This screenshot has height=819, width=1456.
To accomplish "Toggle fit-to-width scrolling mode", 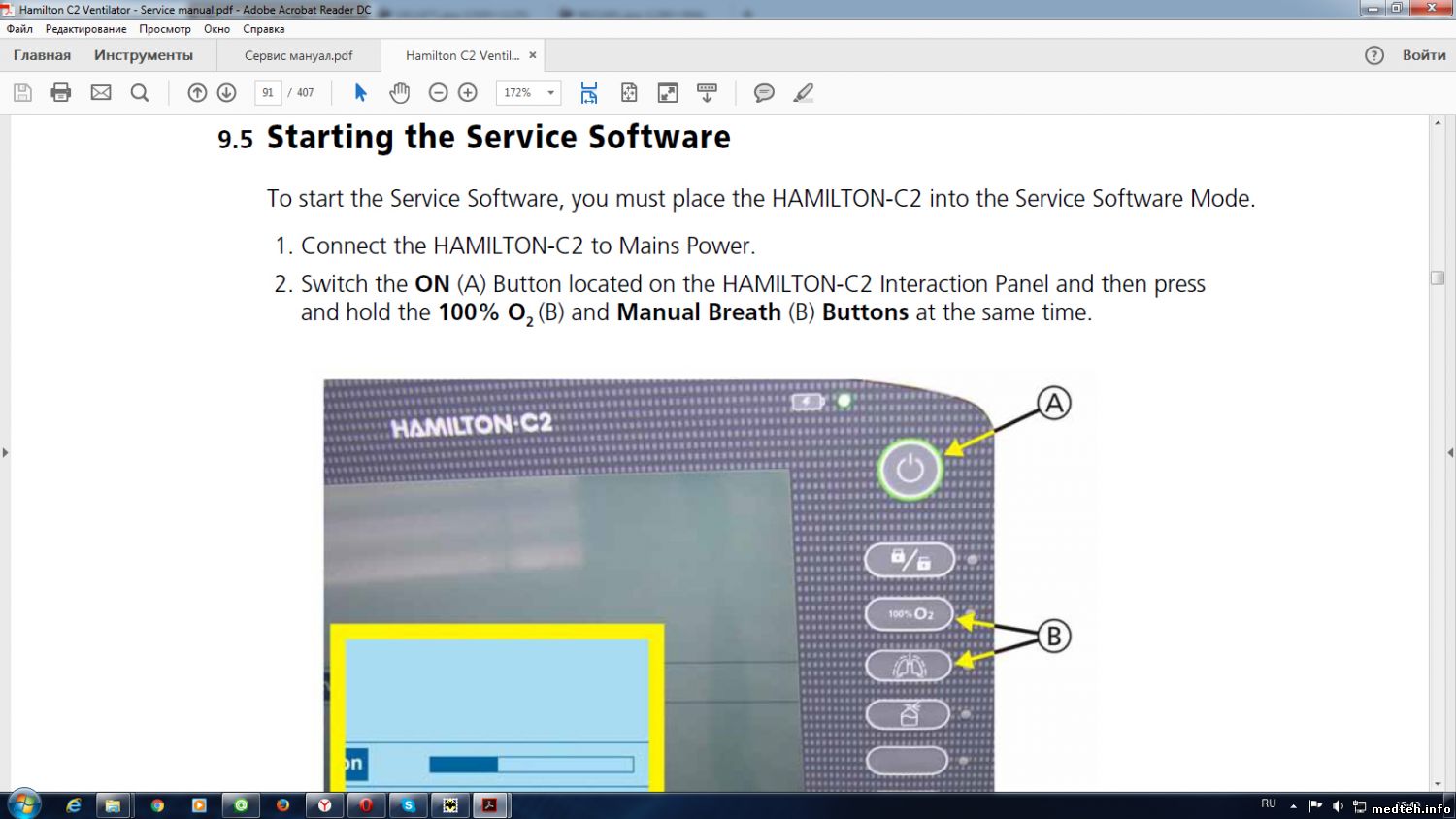I will [x=589, y=93].
